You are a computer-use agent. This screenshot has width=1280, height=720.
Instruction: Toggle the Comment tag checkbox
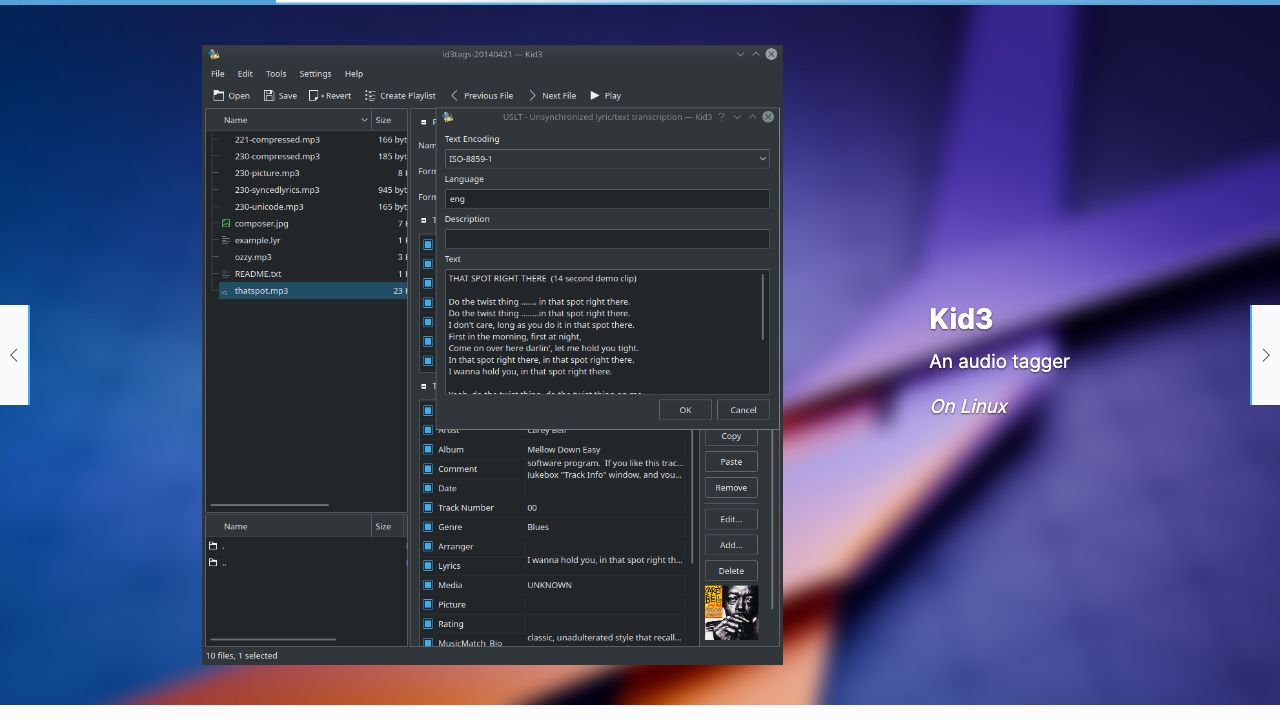point(428,469)
